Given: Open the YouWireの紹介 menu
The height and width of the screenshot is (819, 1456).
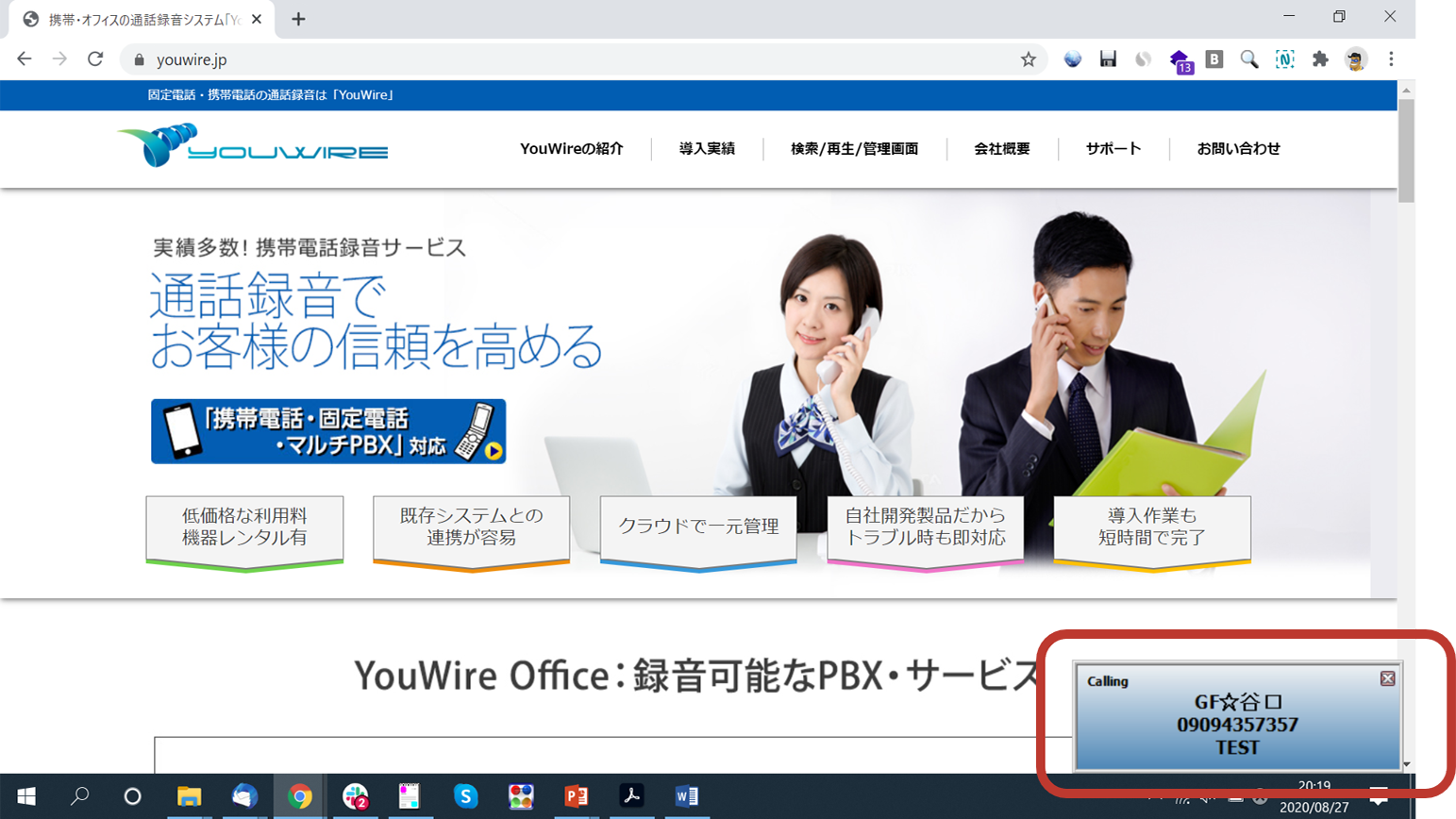Looking at the screenshot, I should click(x=572, y=149).
